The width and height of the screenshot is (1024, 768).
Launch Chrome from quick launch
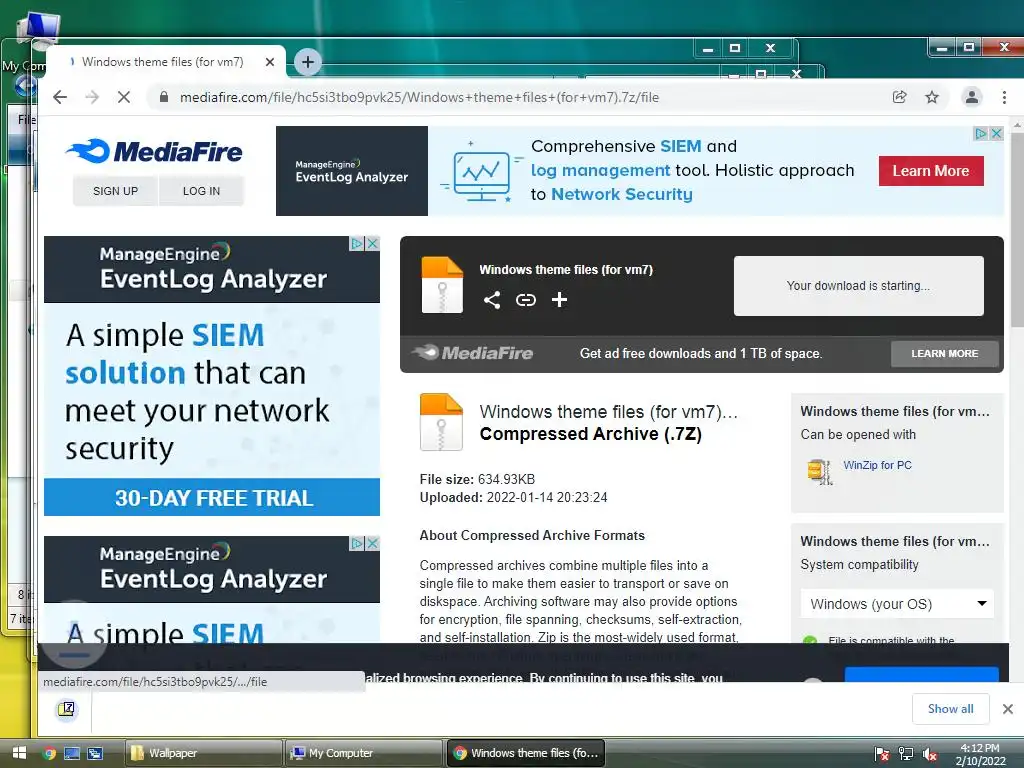(x=49, y=753)
